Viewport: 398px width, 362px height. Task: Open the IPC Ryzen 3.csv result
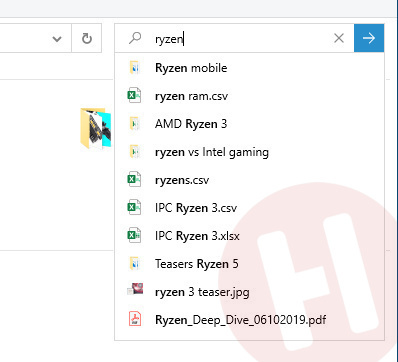click(x=249, y=208)
